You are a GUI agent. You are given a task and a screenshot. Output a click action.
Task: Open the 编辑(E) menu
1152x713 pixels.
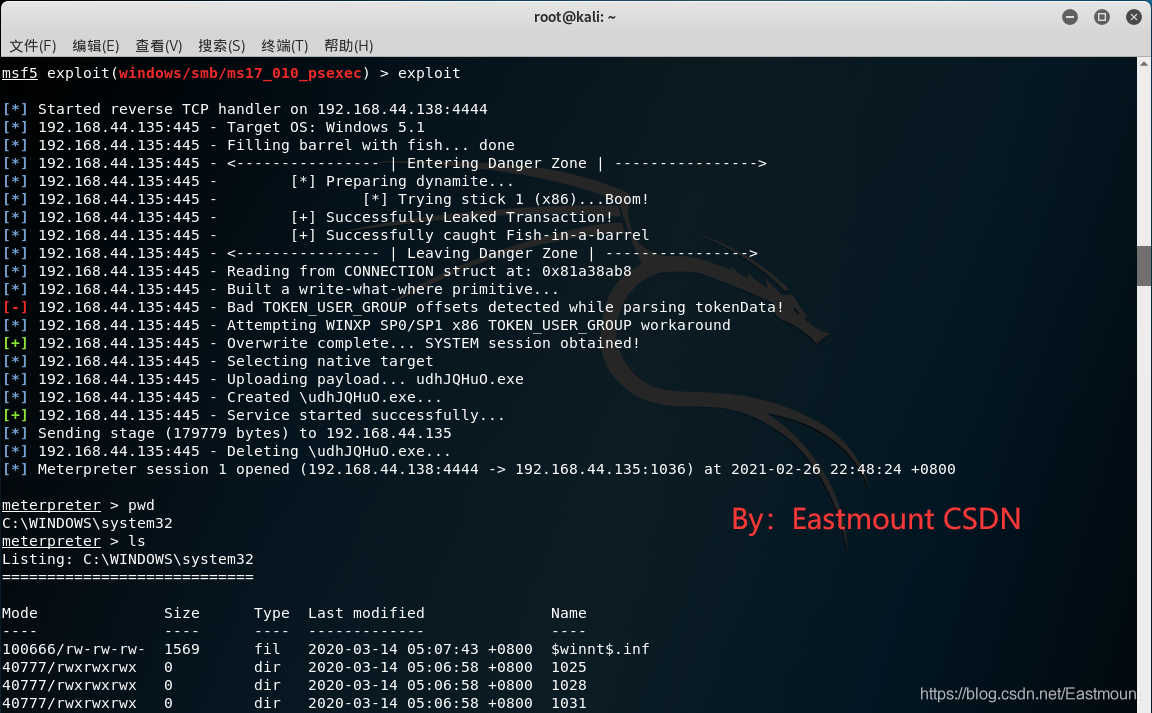[x=96, y=46]
